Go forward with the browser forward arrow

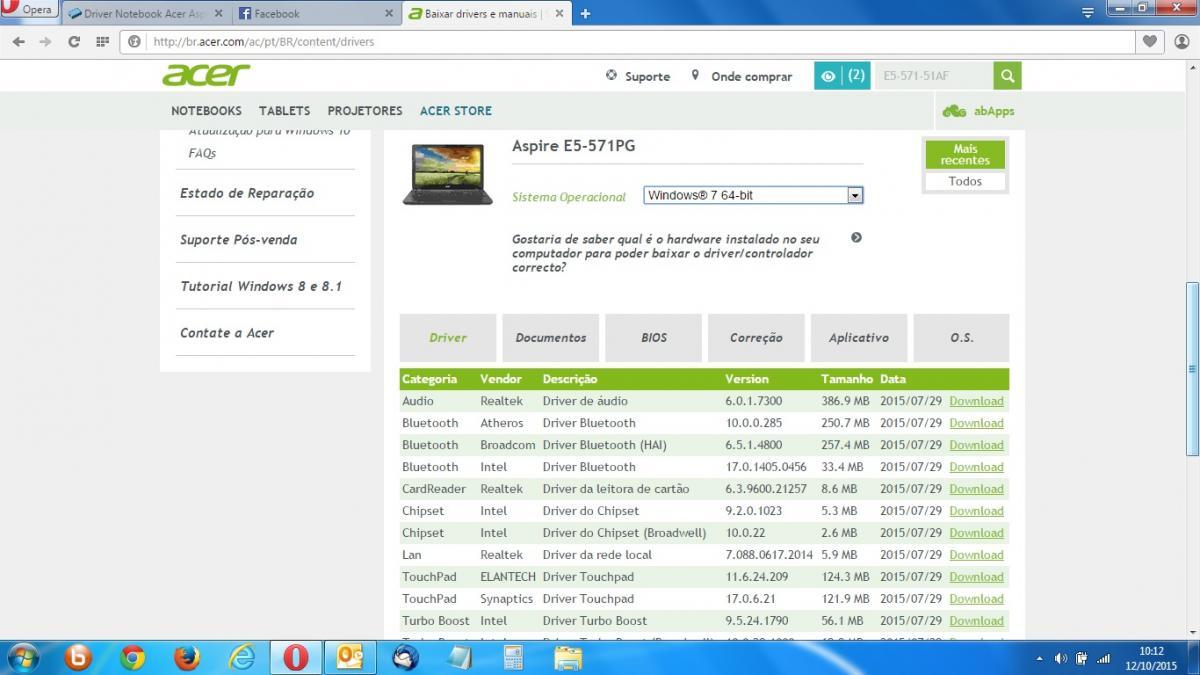click(45, 41)
